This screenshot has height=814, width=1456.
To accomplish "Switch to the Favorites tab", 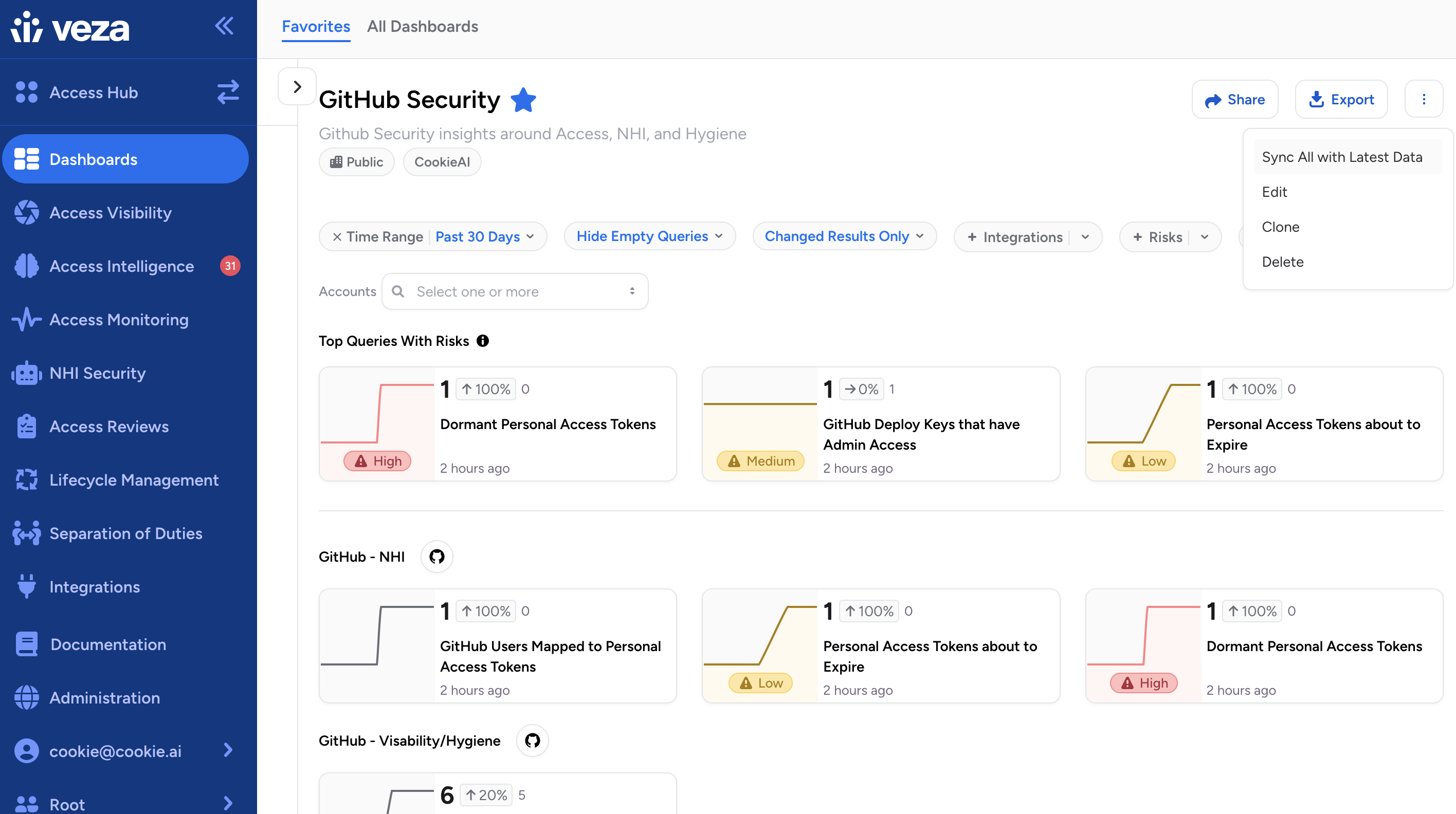I will point(316,27).
